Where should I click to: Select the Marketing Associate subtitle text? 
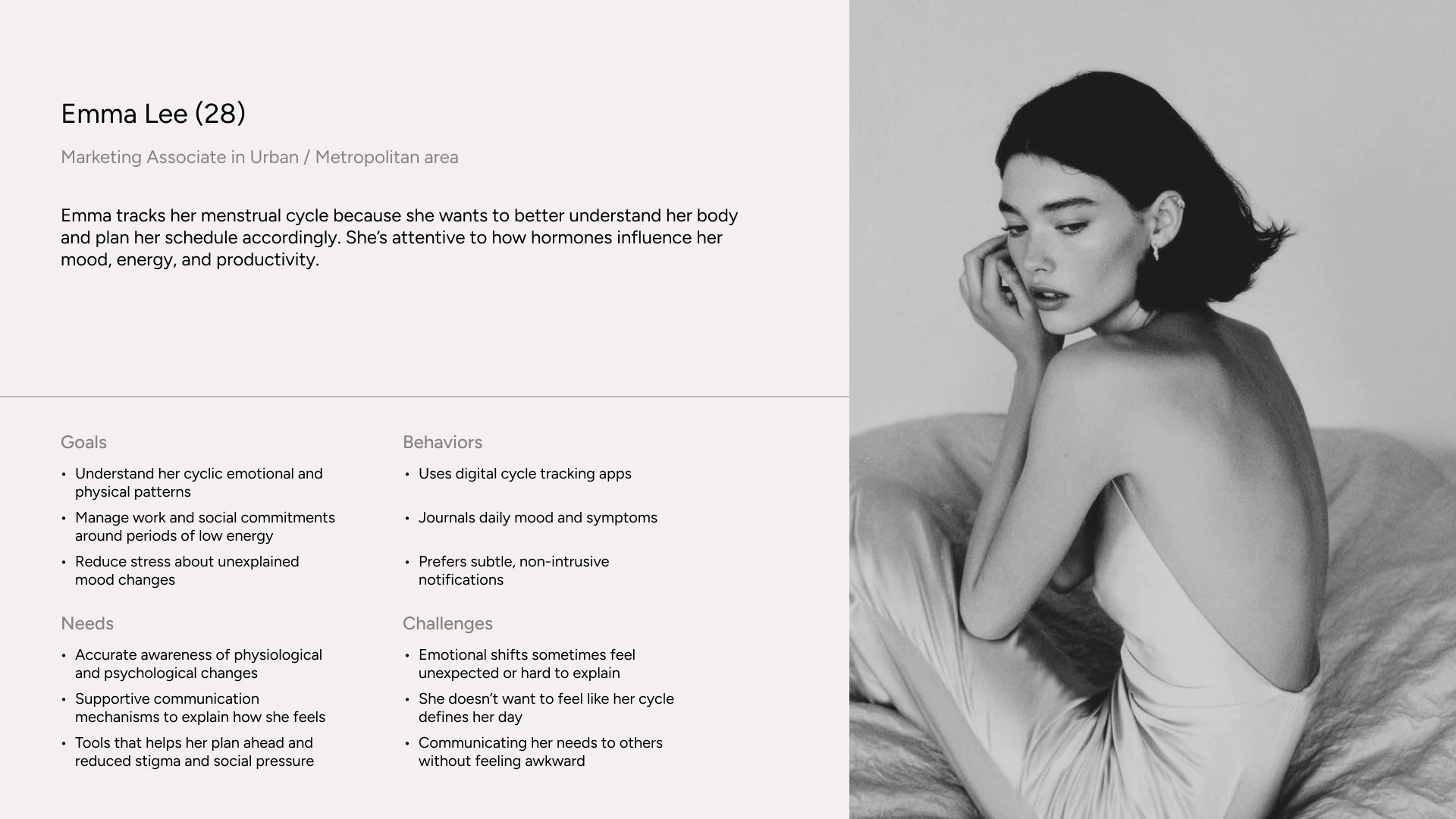(259, 157)
